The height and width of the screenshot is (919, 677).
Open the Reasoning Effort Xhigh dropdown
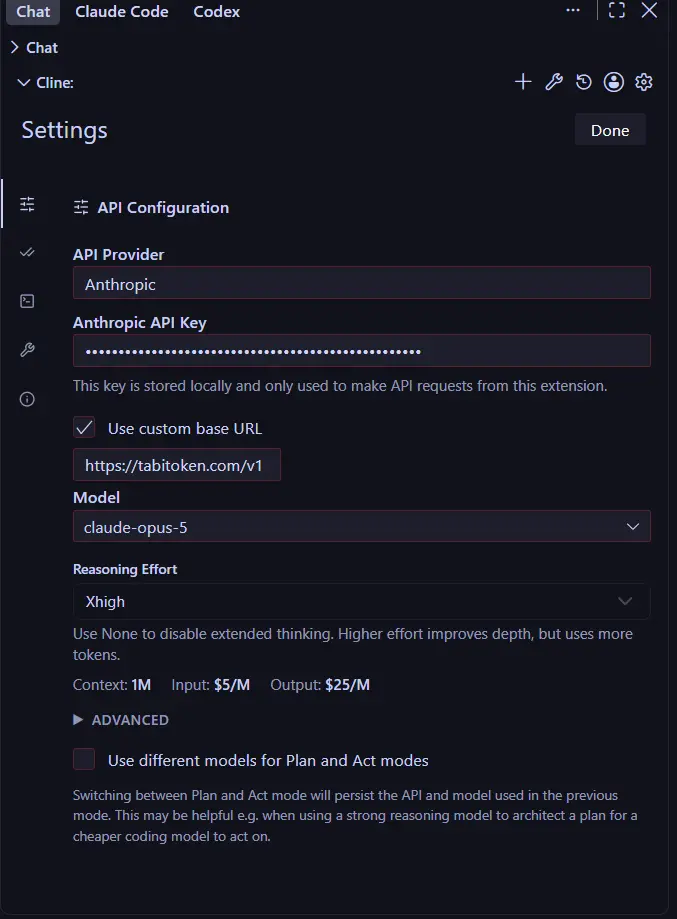pos(362,601)
